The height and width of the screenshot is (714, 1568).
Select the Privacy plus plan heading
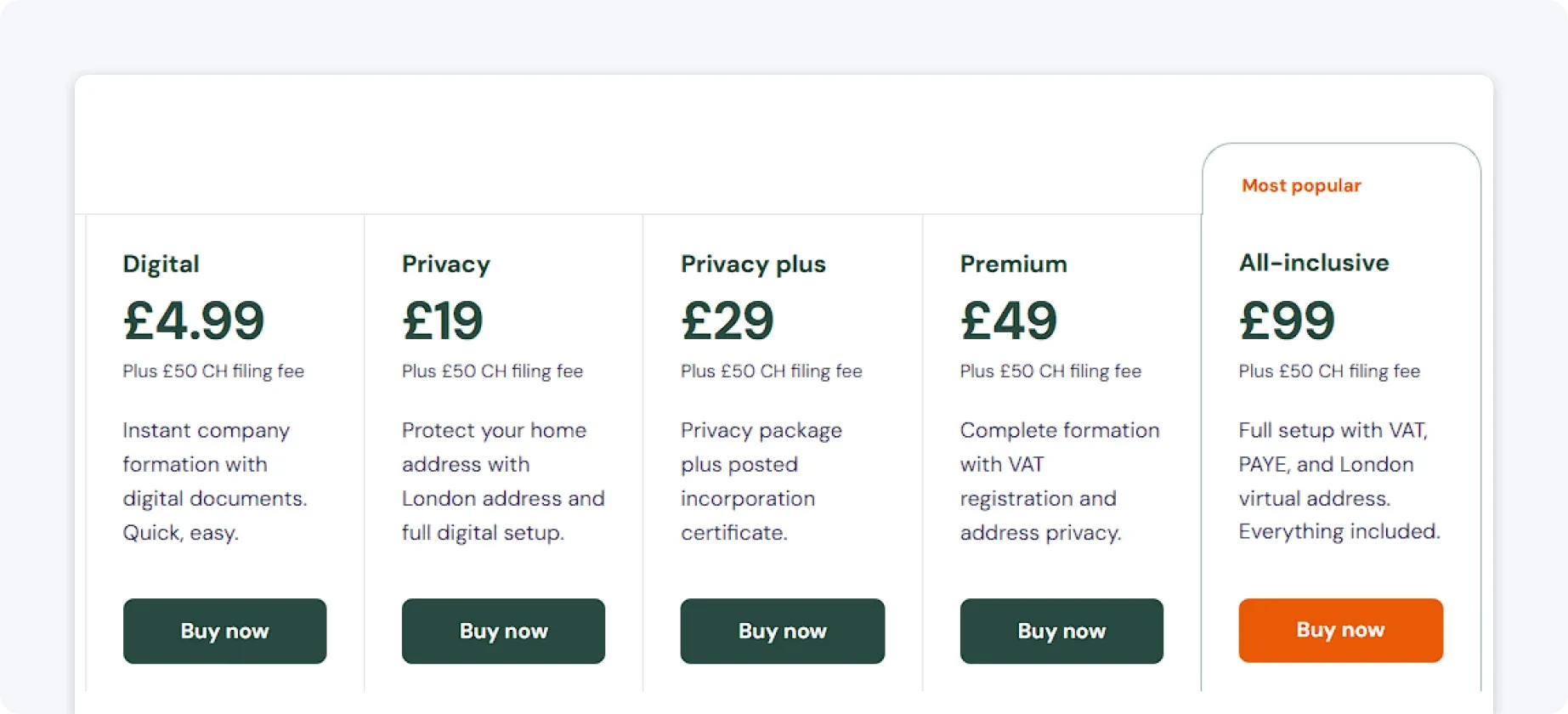click(752, 263)
